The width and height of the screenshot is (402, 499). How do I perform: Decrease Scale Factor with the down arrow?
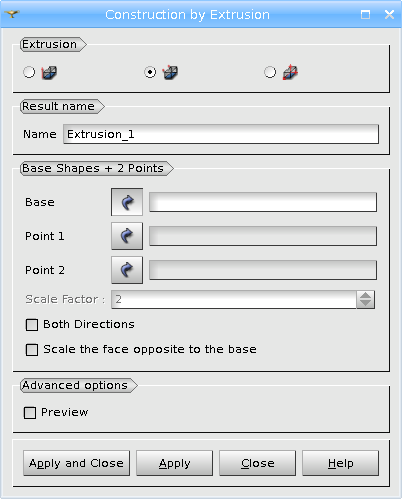coord(365,303)
